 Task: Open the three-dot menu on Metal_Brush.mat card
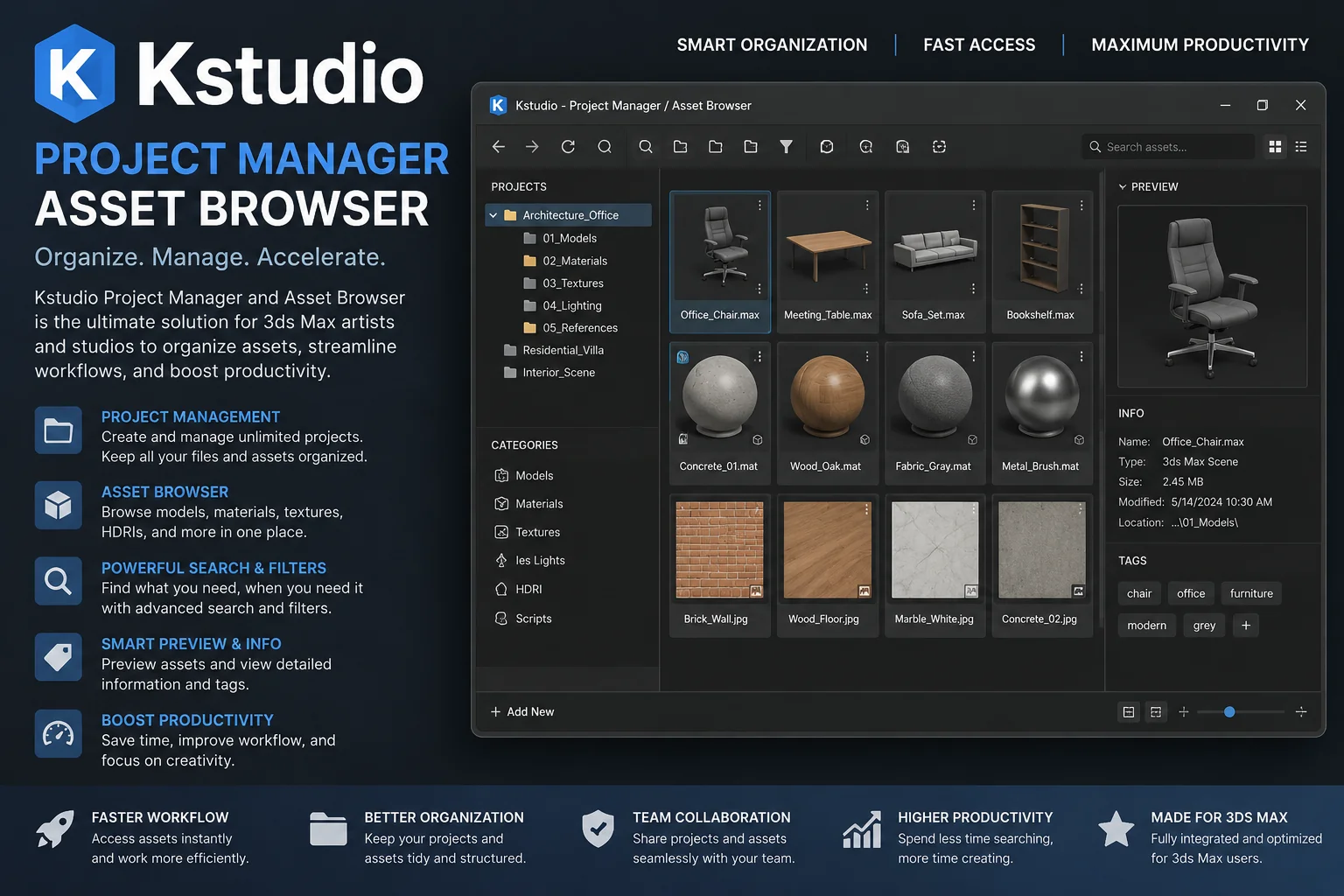tap(1081, 356)
